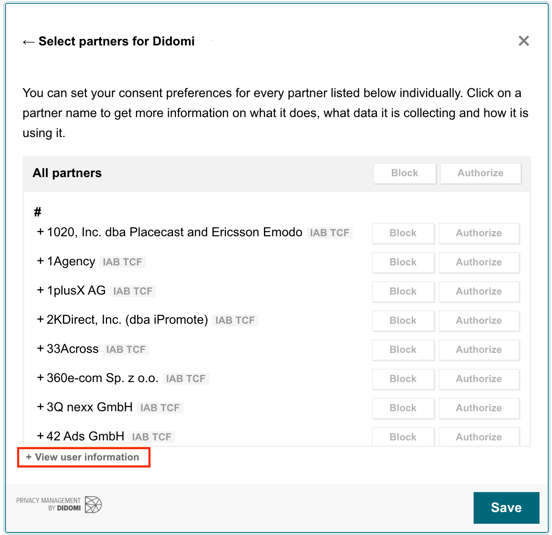Open the Didomi privacy management logo
The width and height of the screenshot is (552, 535).
[59, 504]
